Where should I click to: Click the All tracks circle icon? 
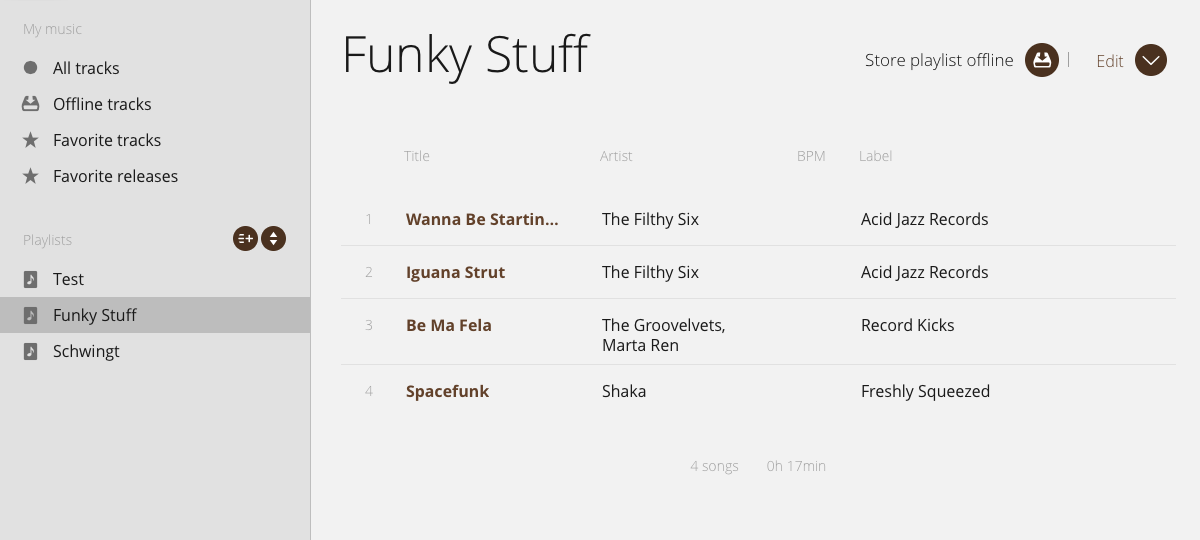[31, 68]
